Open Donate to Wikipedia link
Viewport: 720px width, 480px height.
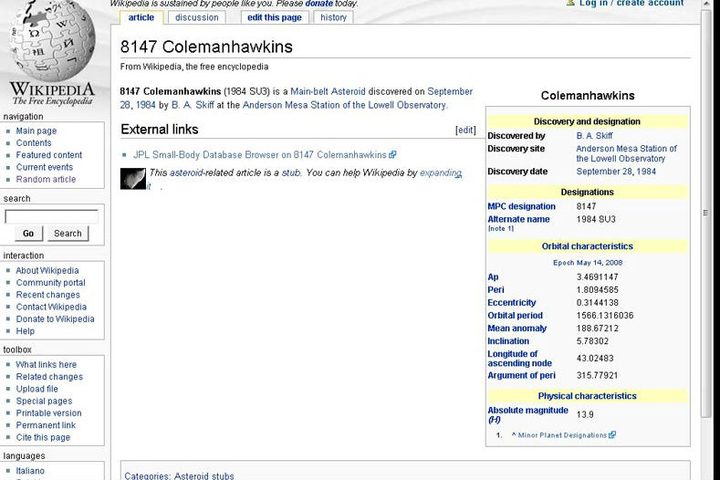coord(55,319)
